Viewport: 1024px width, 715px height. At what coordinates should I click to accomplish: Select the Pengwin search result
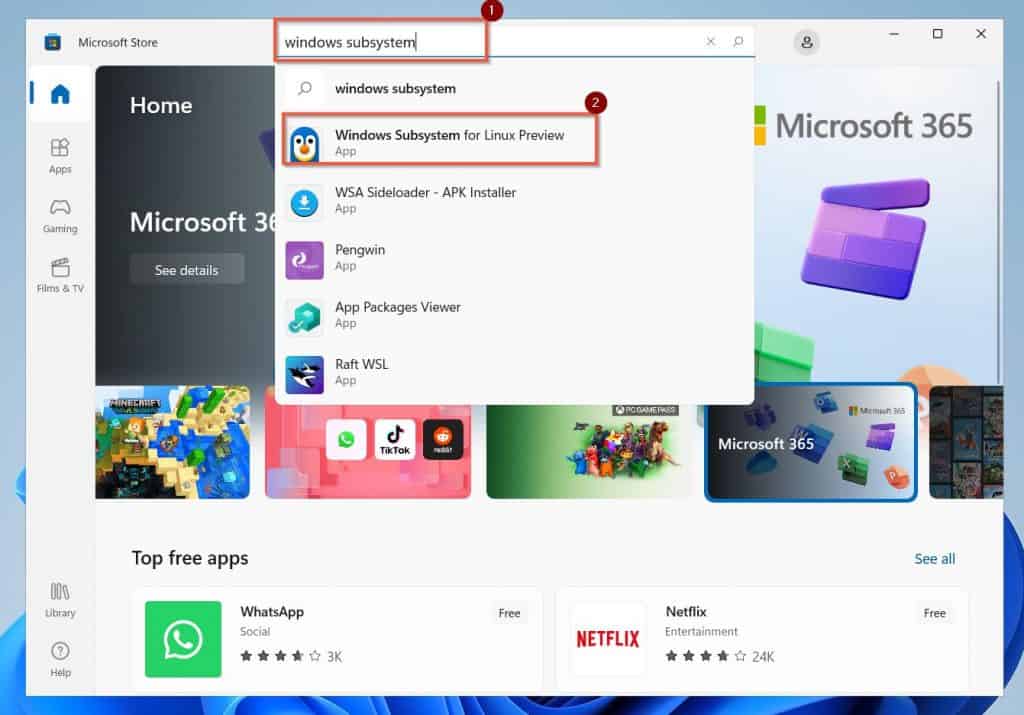click(x=515, y=258)
